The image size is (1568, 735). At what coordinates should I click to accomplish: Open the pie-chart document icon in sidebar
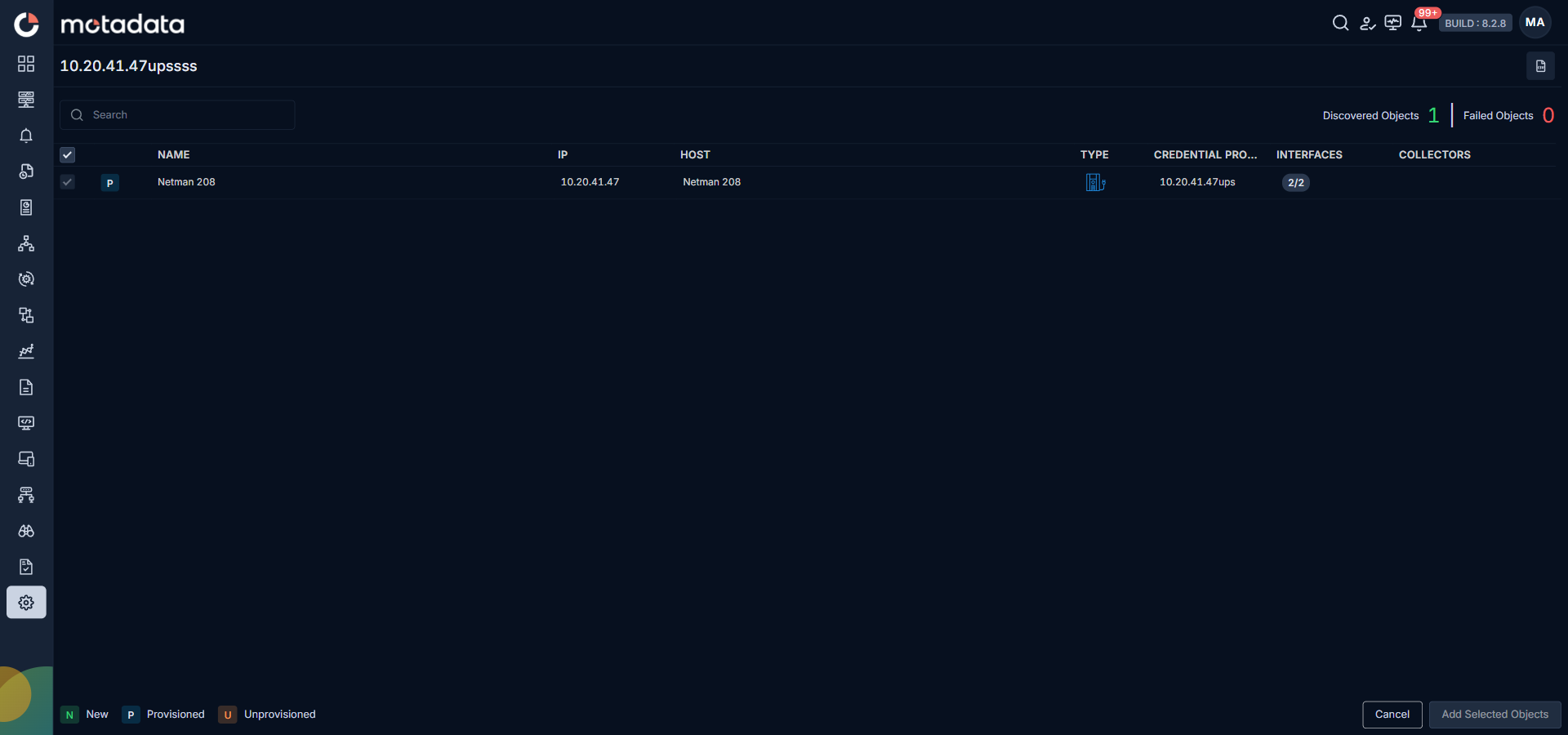(26, 207)
